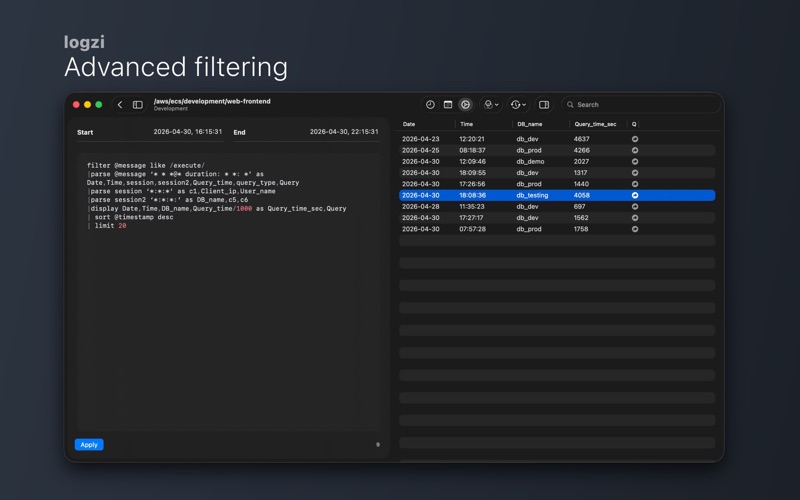Select the db_testing cell
Screen dimensions: 800x500
(532, 195)
